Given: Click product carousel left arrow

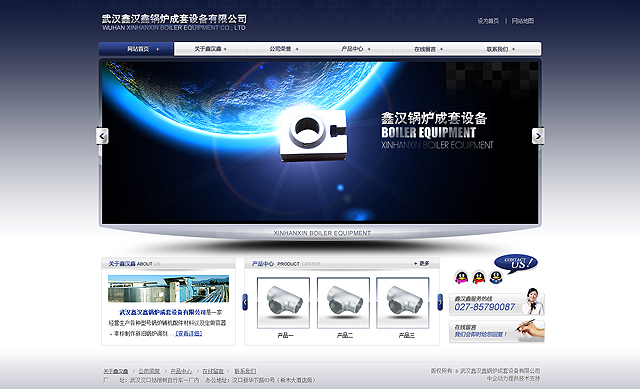Looking at the screenshot, I should 245,302.
